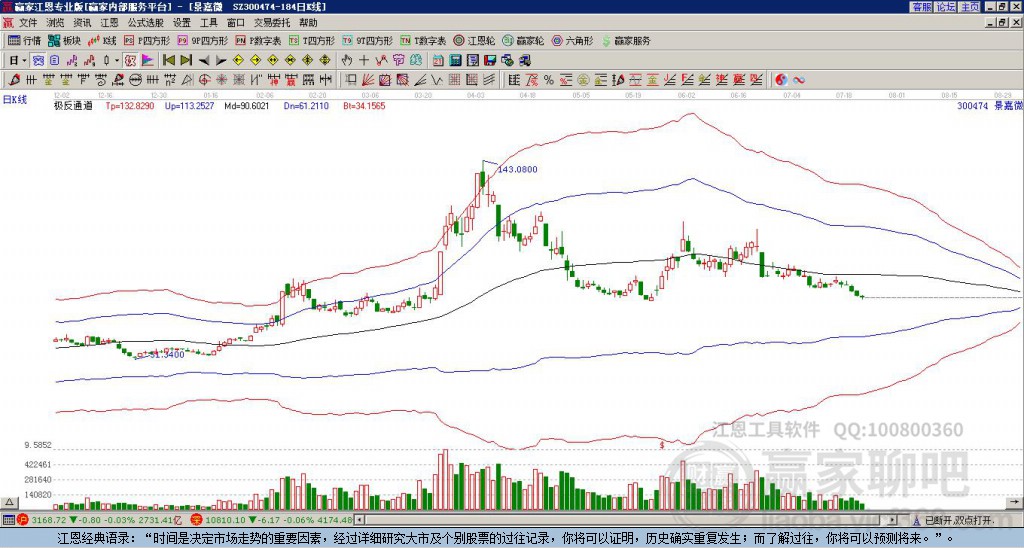Image resolution: width=1024 pixels, height=548 pixels.
Task: Click the Up=113.2527 value
Action: [x=189, y=105]
